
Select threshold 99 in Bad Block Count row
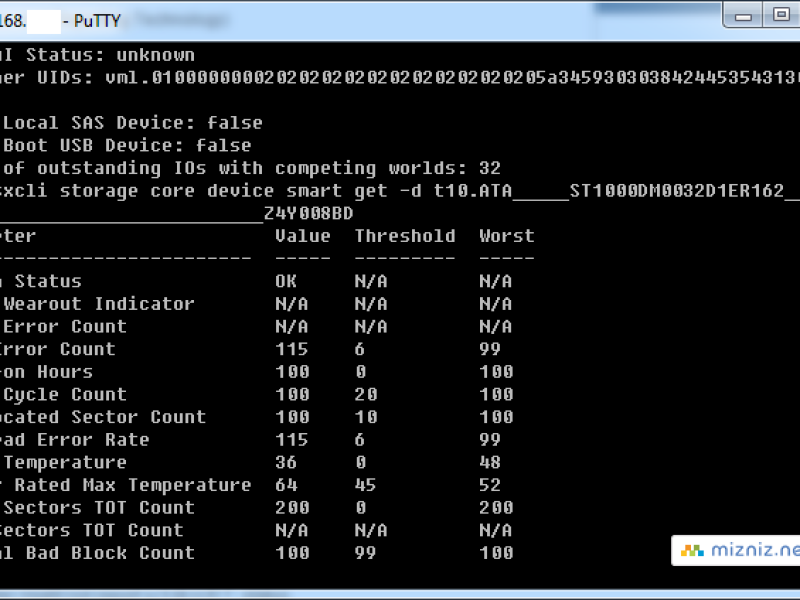pyautogui.click(x=365, y=553)
